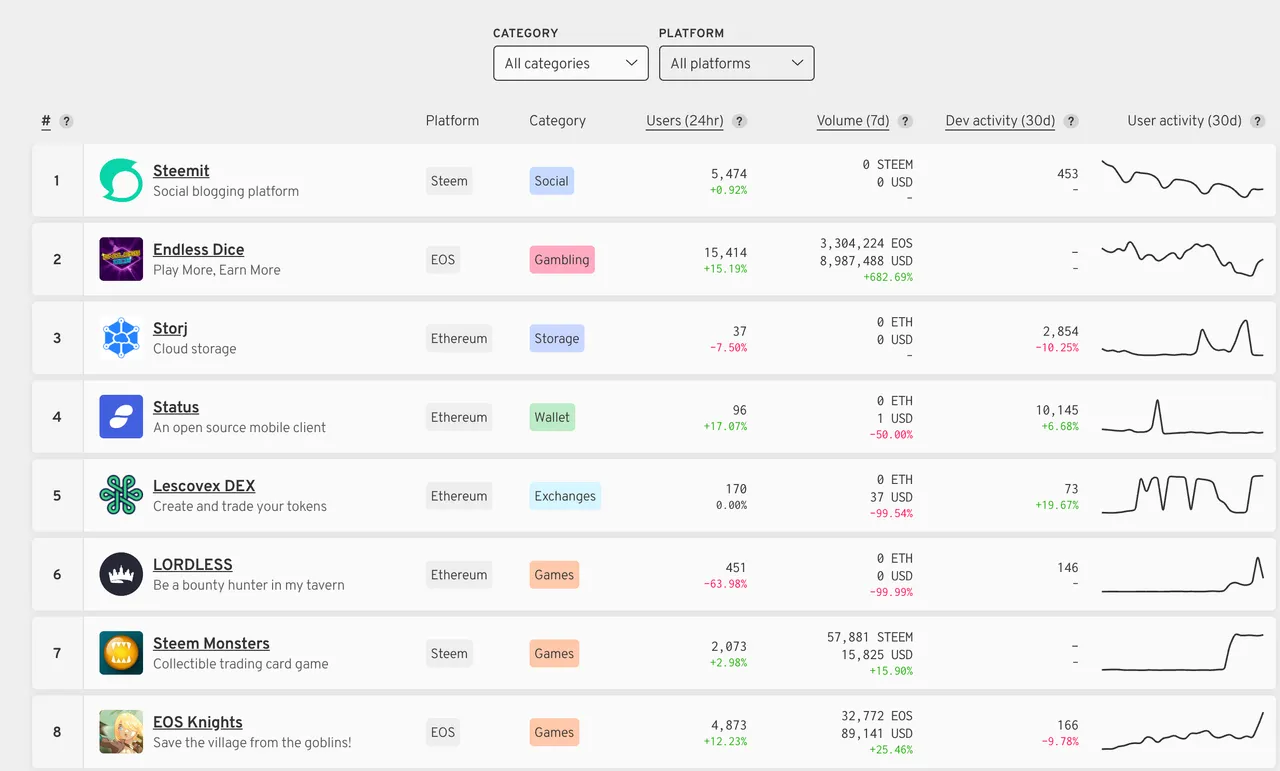Click help icon beside Dev activity (30d)
This screenshot has height=771, width=1280.
coord(1071,121)
